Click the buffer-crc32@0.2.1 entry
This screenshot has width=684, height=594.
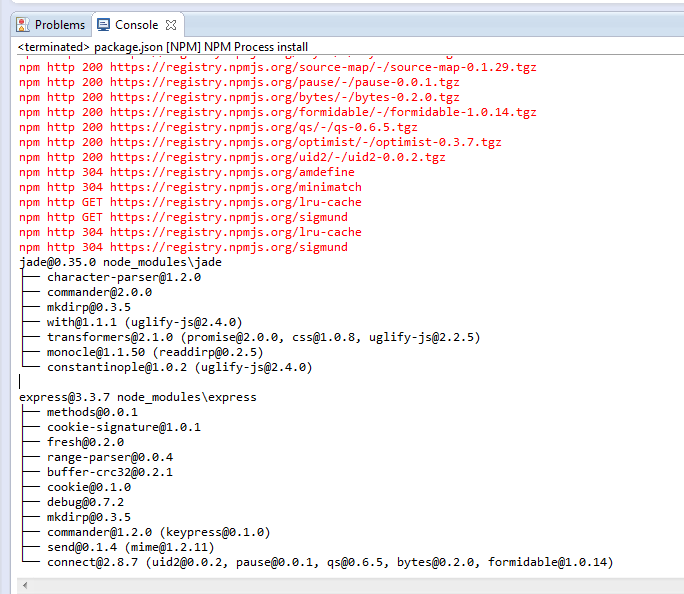click(110, 472)
